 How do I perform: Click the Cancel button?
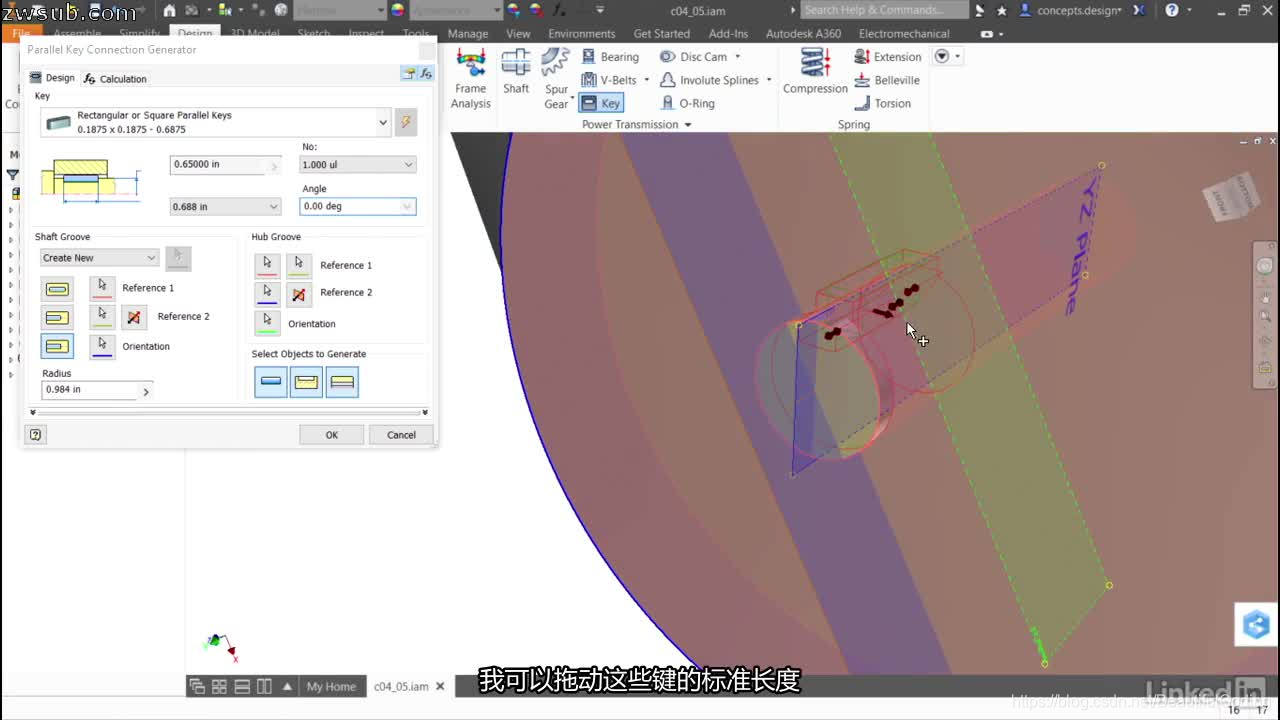click(401, 435)
